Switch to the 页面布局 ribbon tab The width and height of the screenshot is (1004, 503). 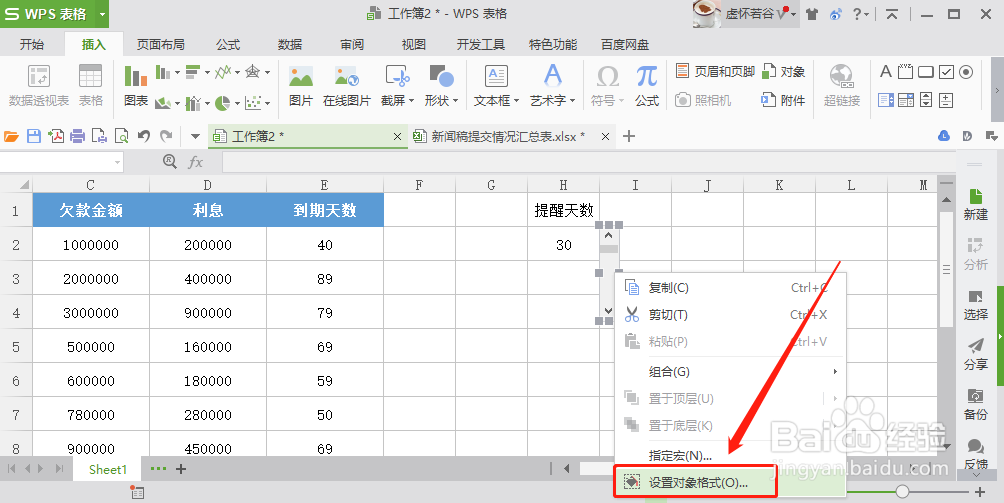point(161,44)
